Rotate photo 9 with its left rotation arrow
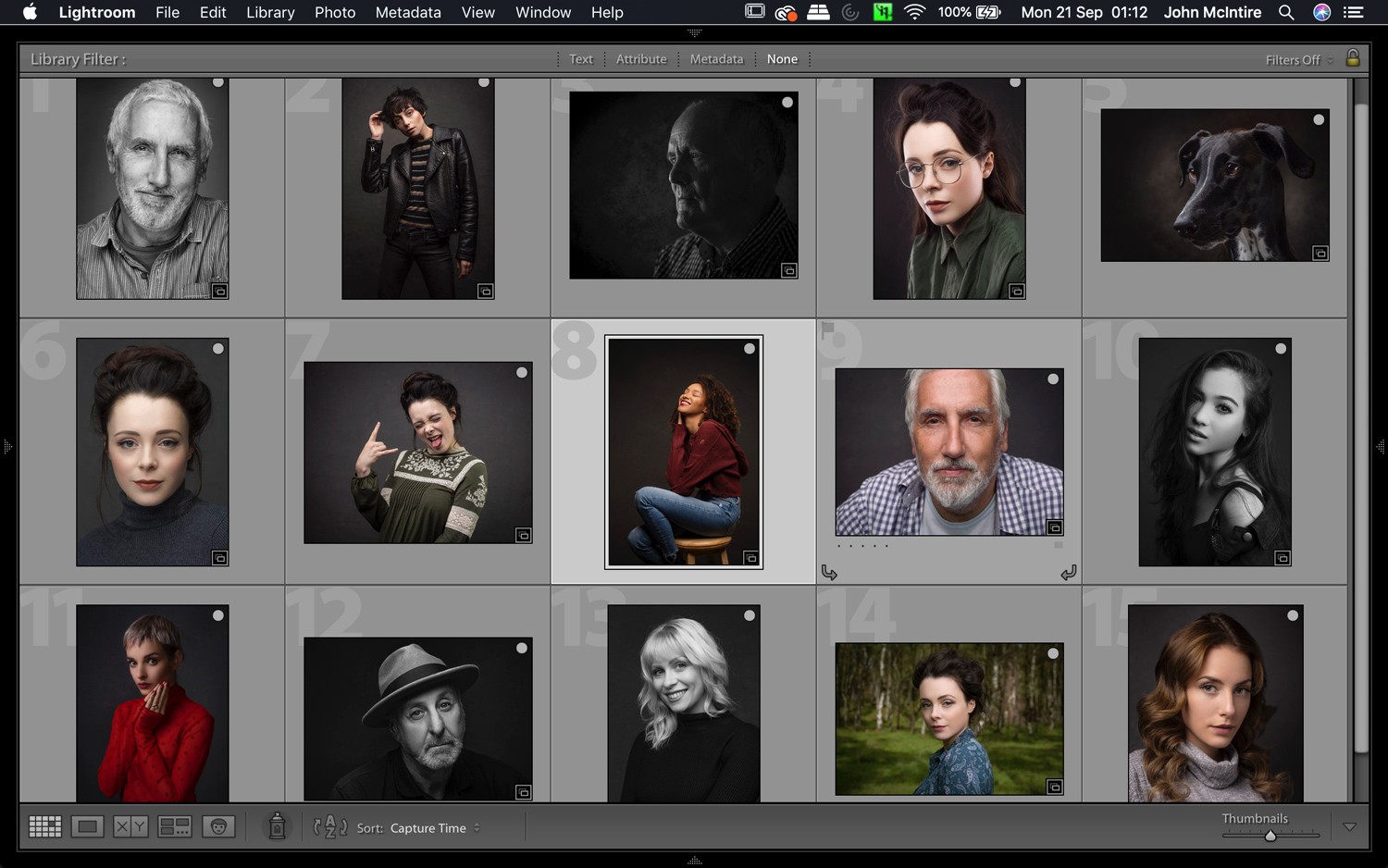The height and width of the screenshot is (868, 1388). point(829,572)
